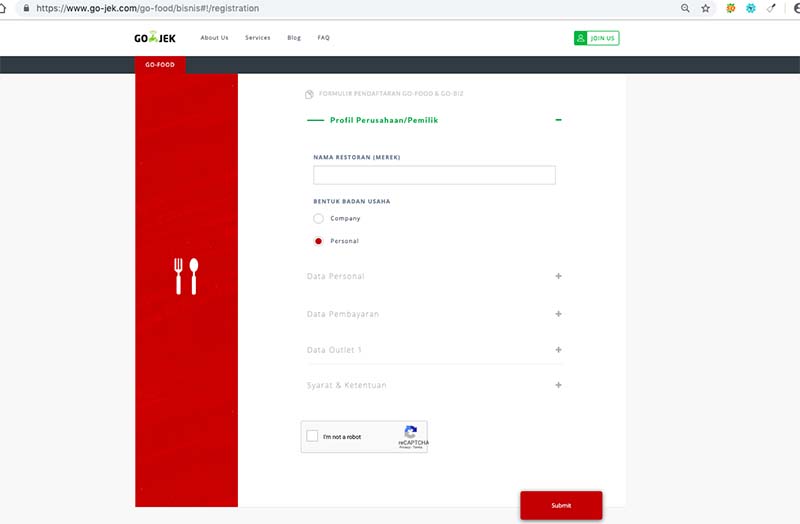800x524 pixels.
Task: Click the browser home icon
Action: pos(3,8)
